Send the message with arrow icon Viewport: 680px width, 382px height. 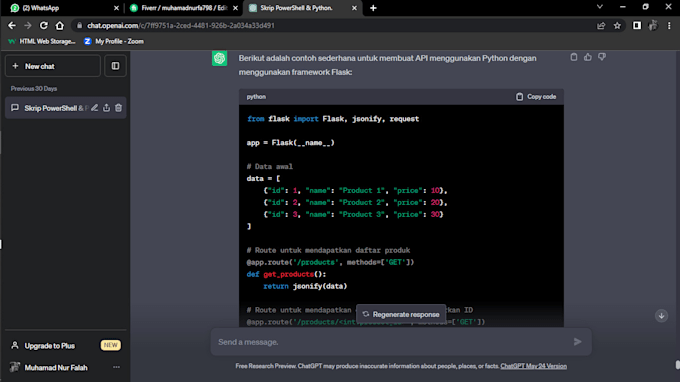point(577,342)
